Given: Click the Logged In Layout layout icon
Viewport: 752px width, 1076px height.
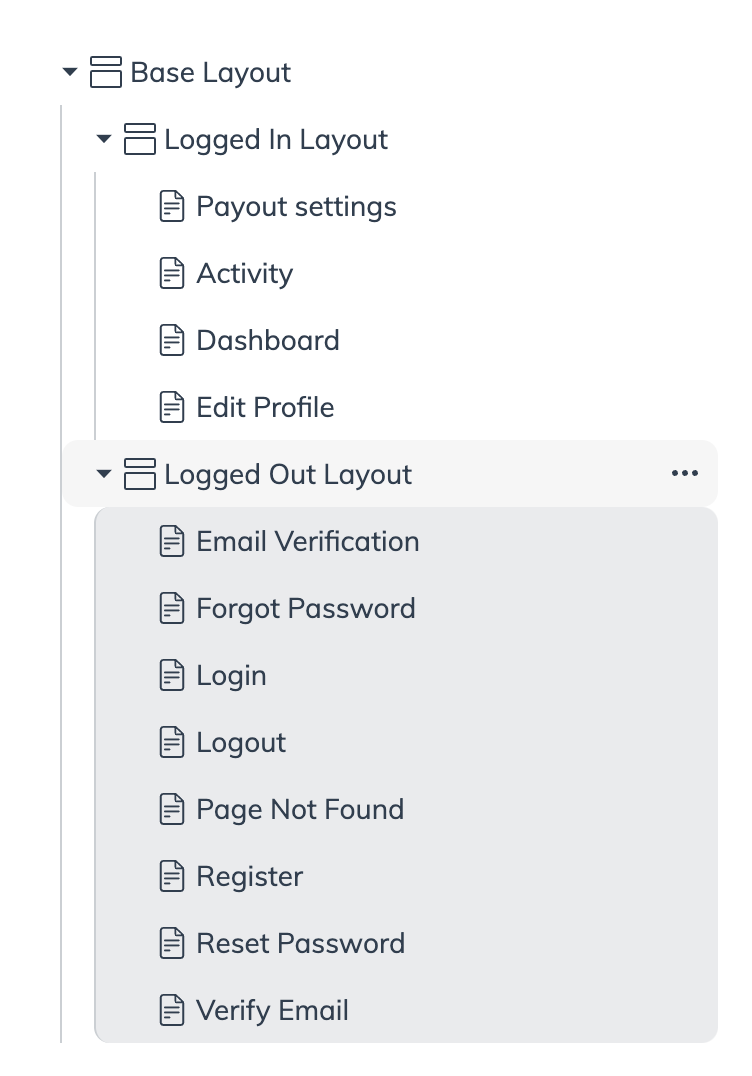Looking at the screenshot, I should [x=140, y=139].
